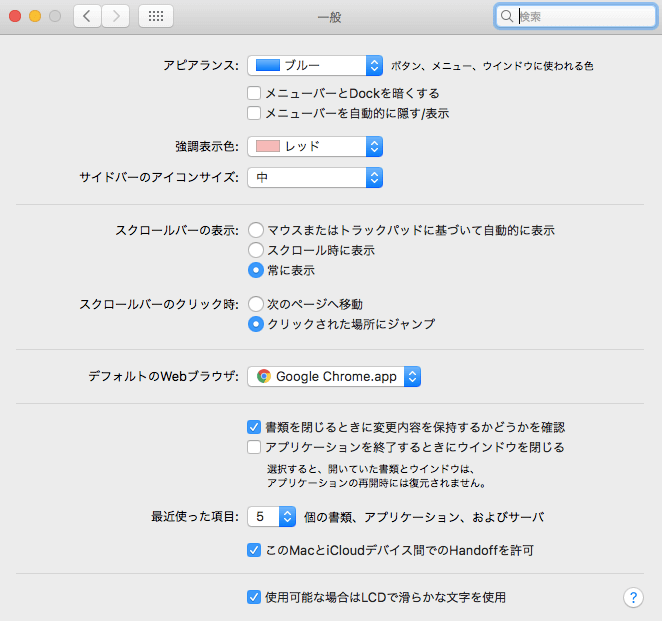Select マウスまたはトラックパッドに基づいて自動的に表示 radio
The image size is (662, 621).
[256, 230]
